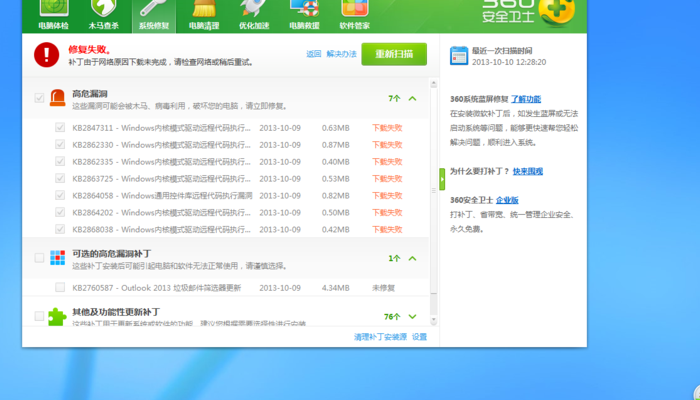This screenshot has width=700, height=400.
Task: Select the 系统修复 tab
Action: 154,16
